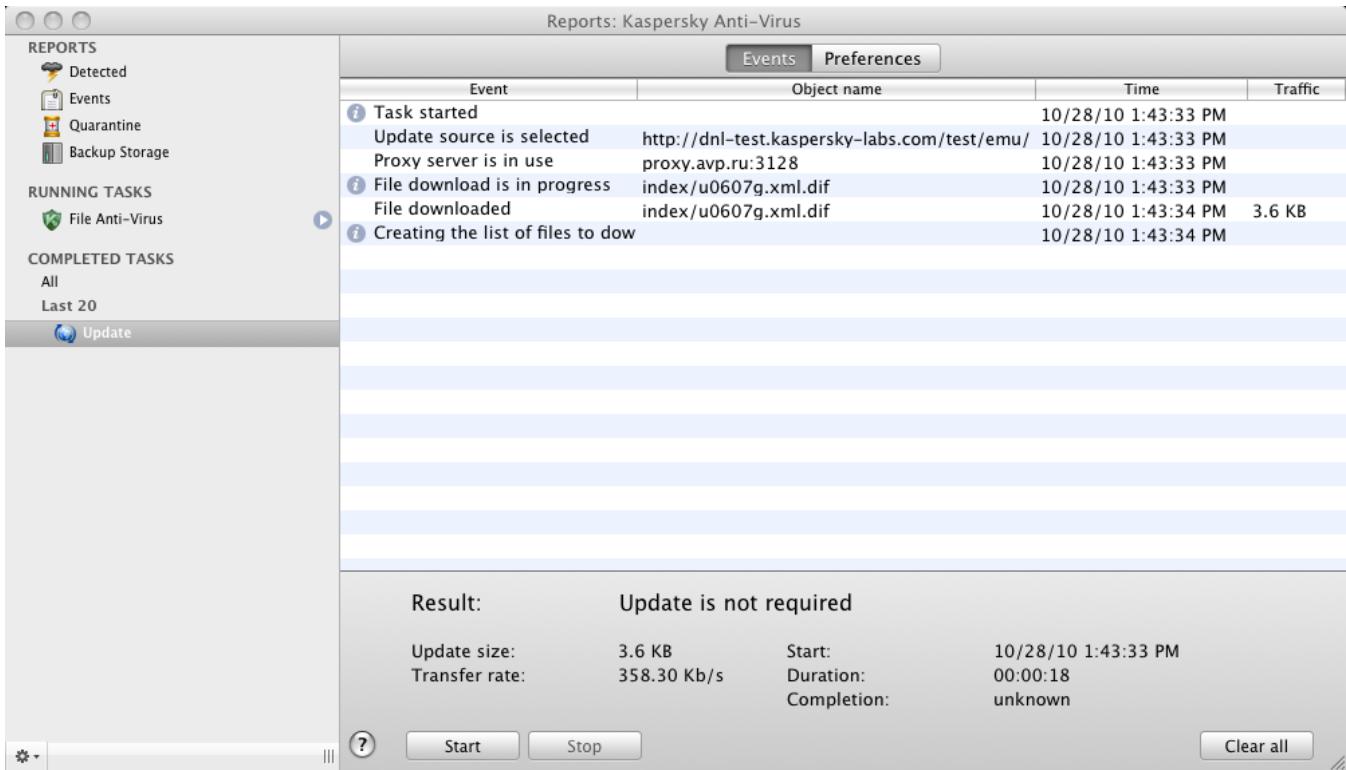The width and height of the screenshot is (1346, 770).
Task: Sort by the Traffic column header
Action: 1297,90
